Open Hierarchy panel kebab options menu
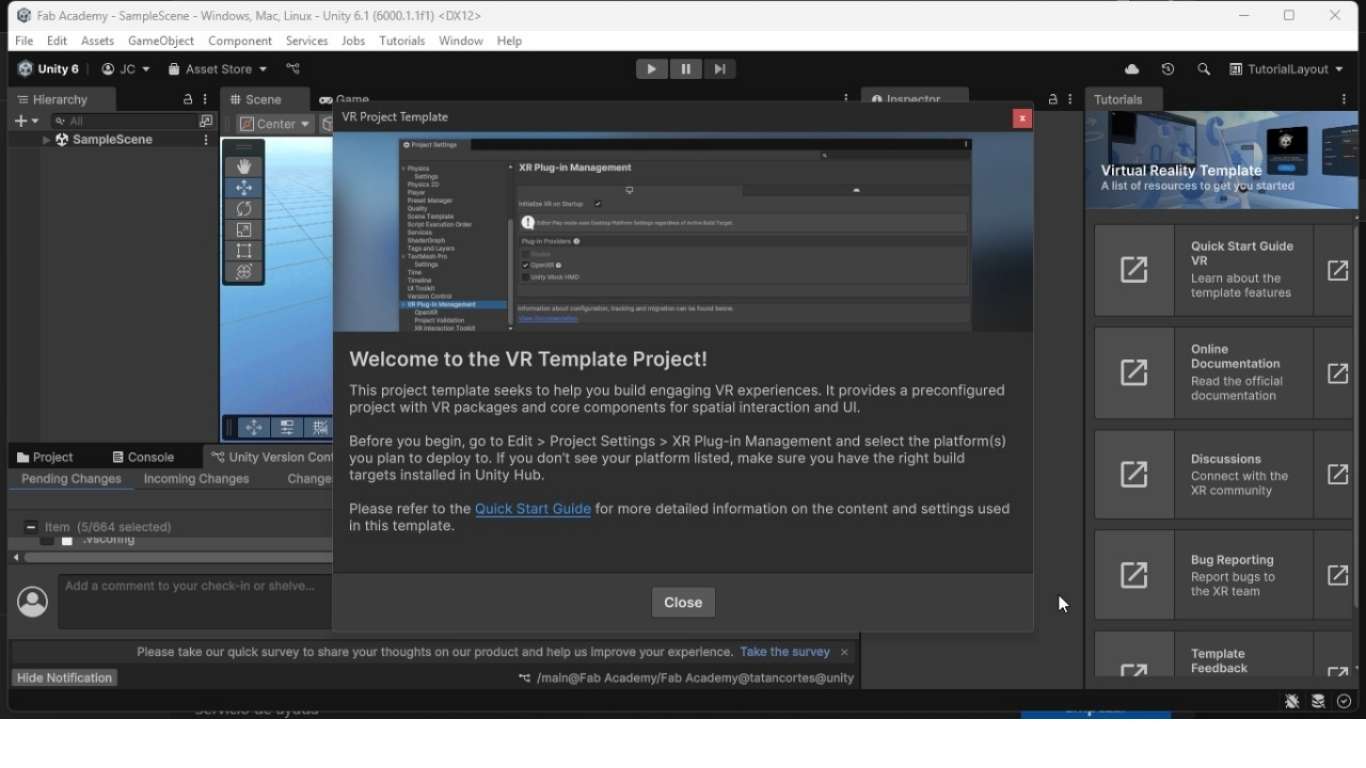 205,100
